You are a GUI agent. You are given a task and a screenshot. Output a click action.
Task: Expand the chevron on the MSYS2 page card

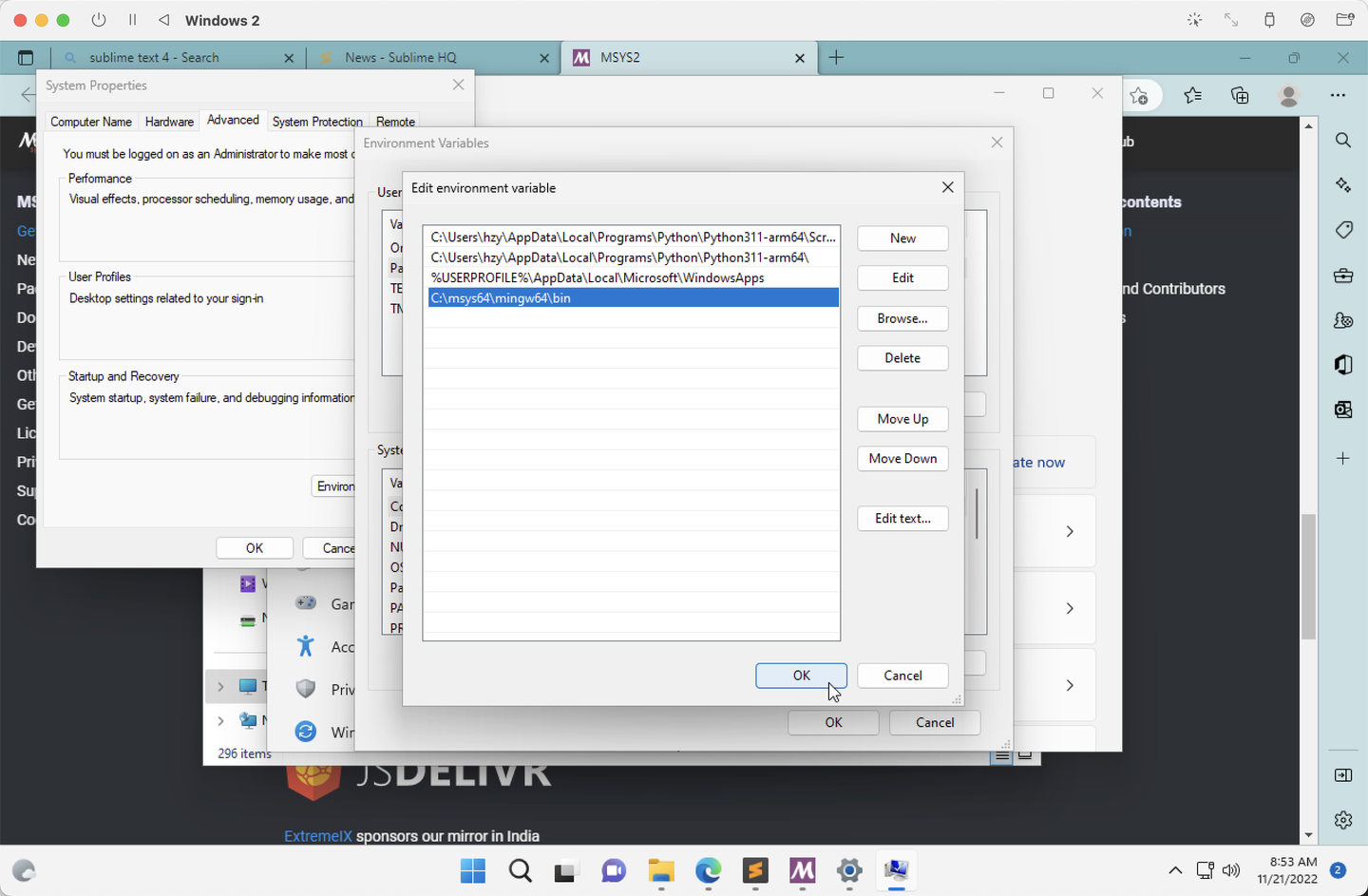click(x=1070, y=531)
